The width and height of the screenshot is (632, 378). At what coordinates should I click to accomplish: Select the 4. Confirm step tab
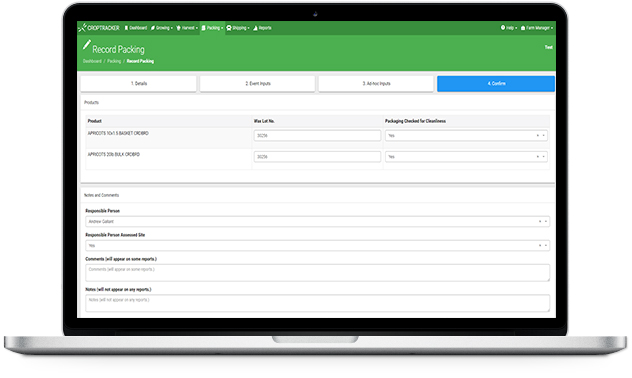click(x=496, y=83)
